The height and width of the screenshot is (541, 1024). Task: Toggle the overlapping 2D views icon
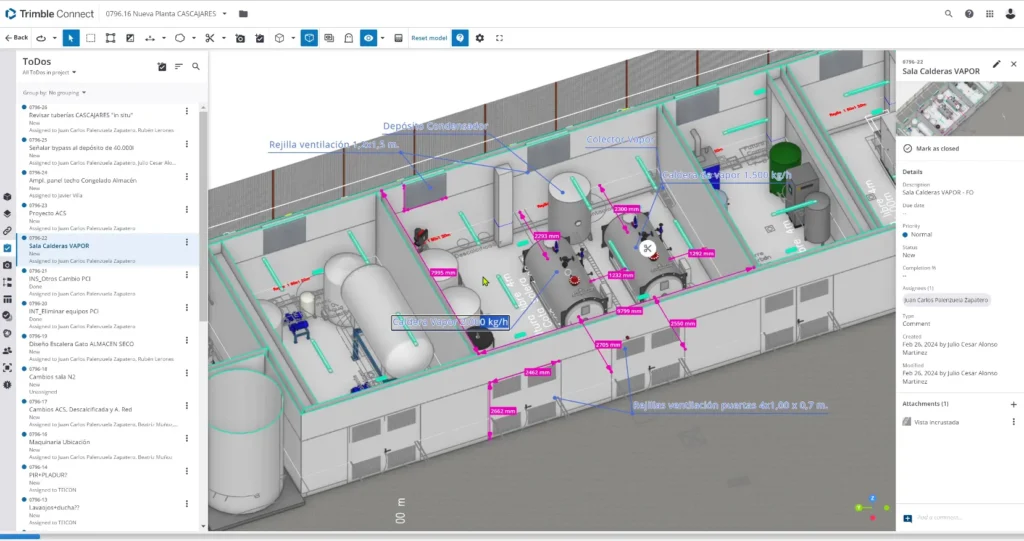click(x=329, y=38)
